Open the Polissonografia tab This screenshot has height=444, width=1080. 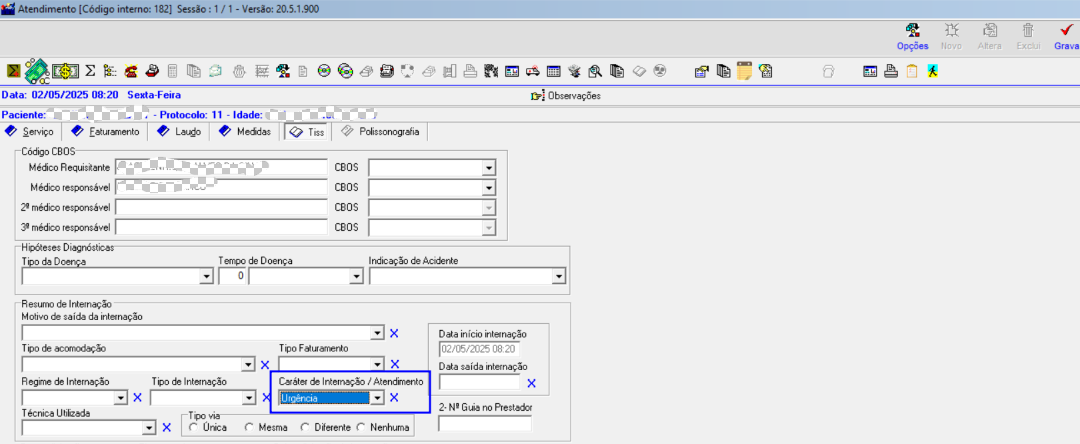coord(381,131)
